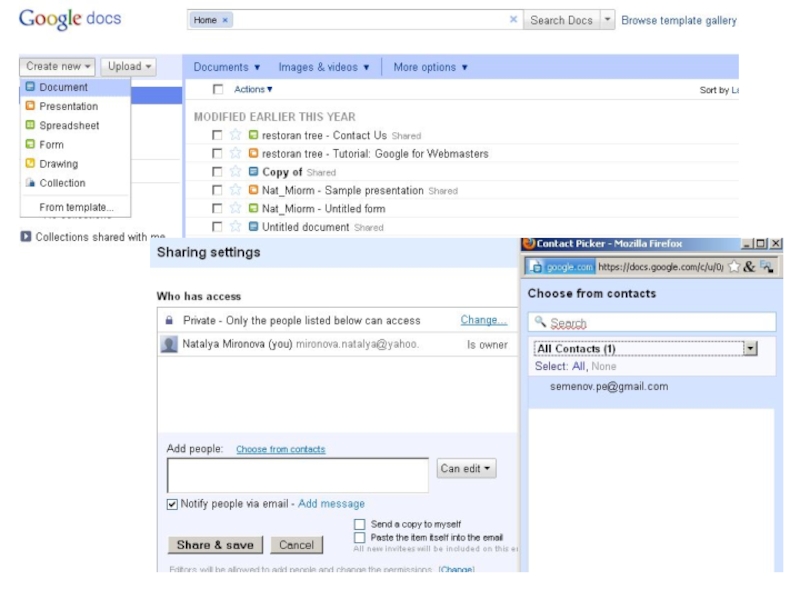Open the 'All Contacts (1)' combo box
Image resolution: width=800 pixels, height=600 pixels.
pyautogui.click(x=645, y=348)
